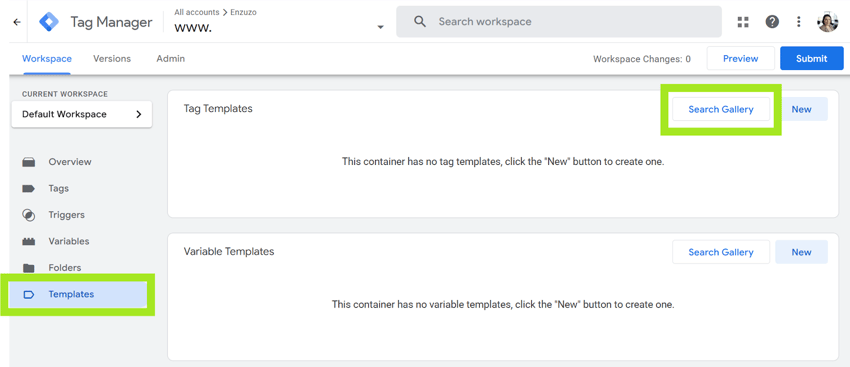Open the Google apps grid
Image resolution: width=850 pixels, height=367 pixels.
[743, 22]
